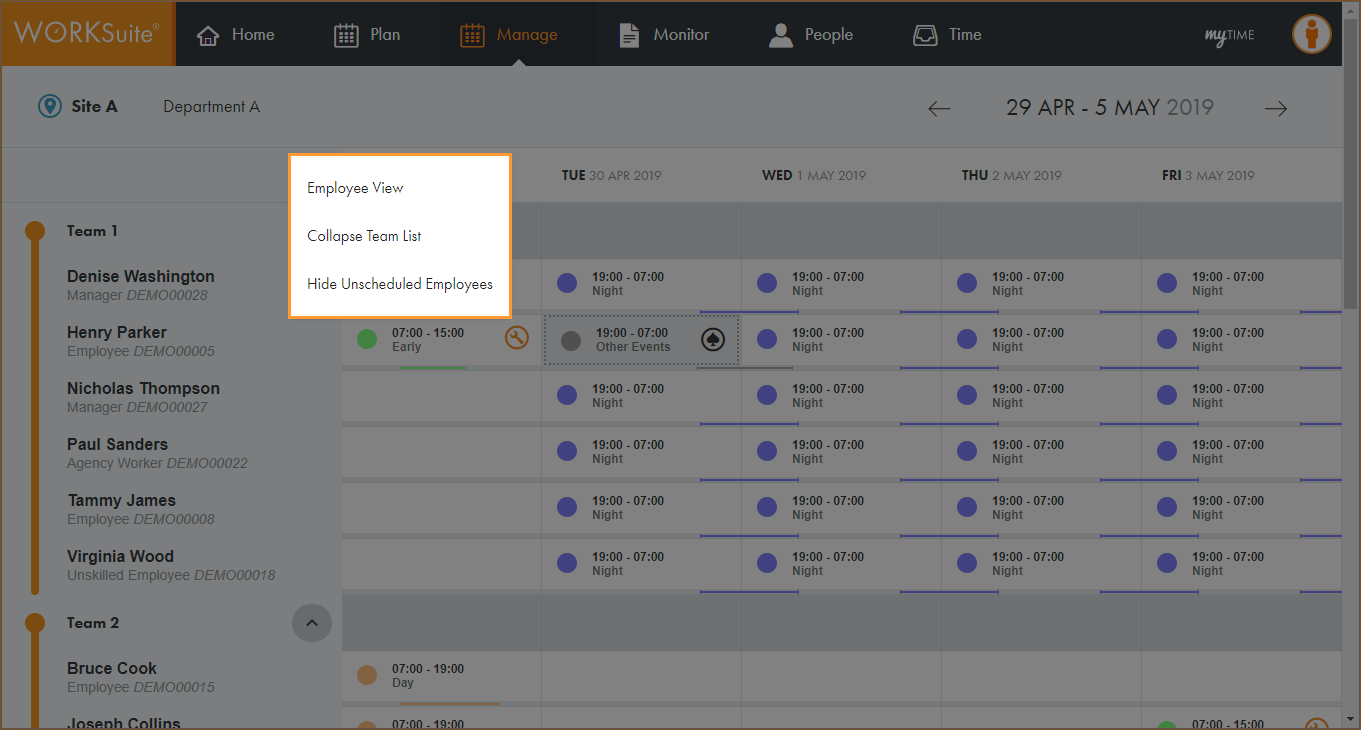Click the wrench icon on Henry Parker's Early shift
This screenshot has height=730, width=1361.
[516, 338]
